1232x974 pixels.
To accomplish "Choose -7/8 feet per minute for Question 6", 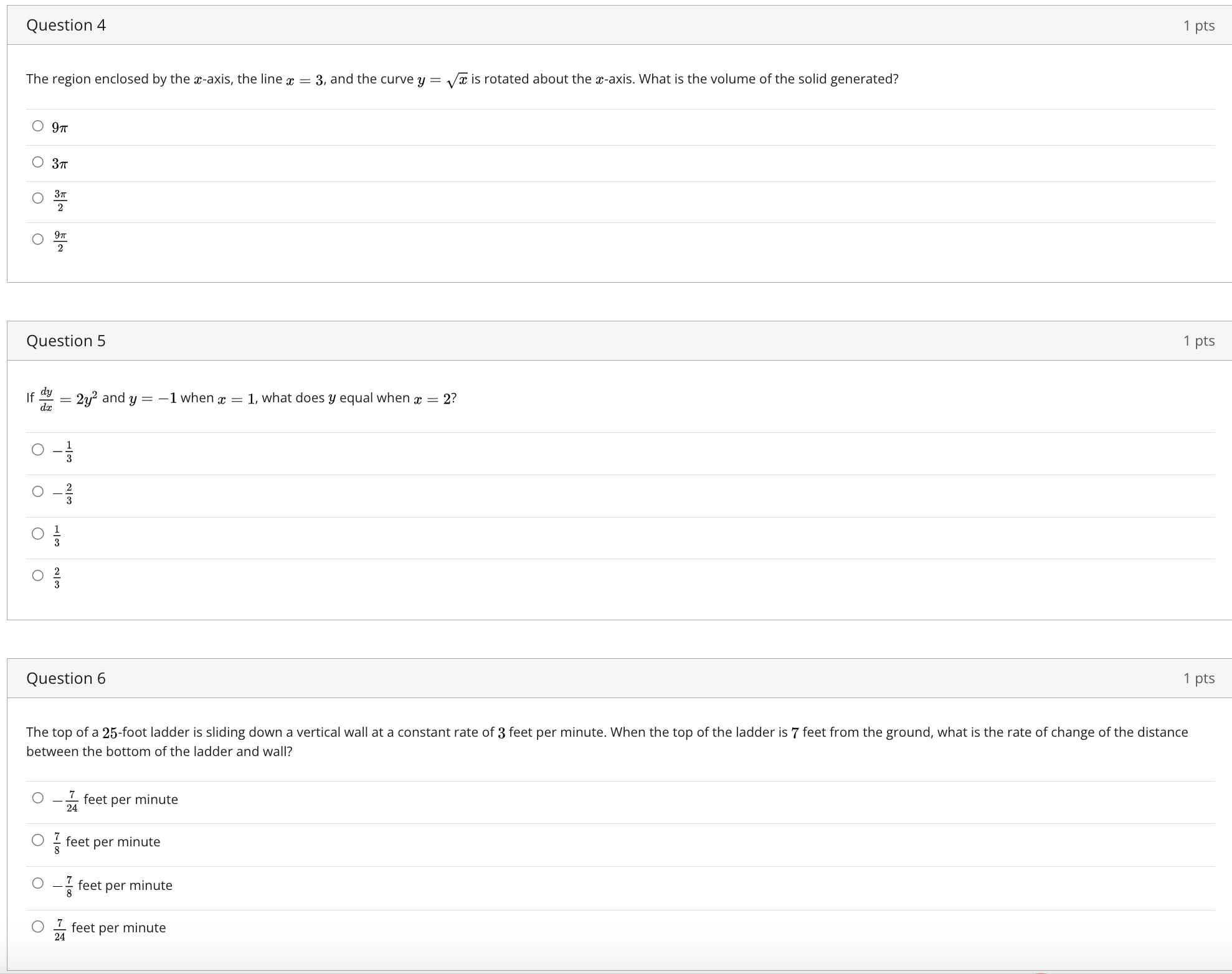I will 36,882.
